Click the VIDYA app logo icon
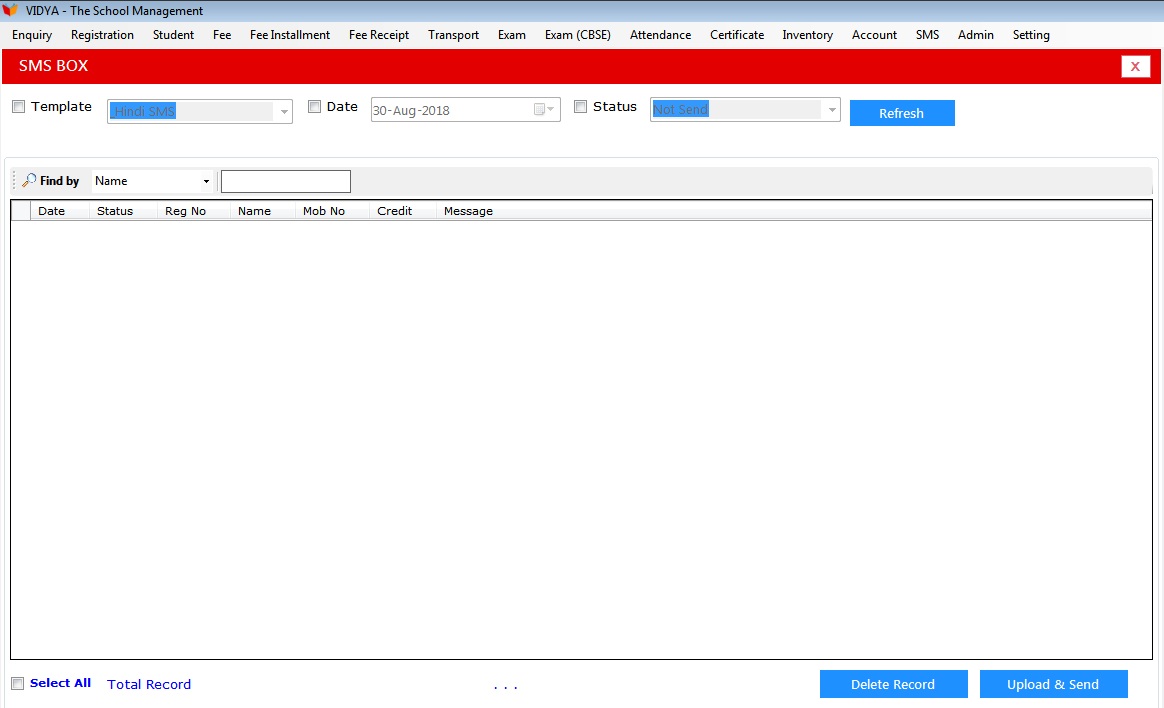1164x708 pixels. pyautogui.click(x=10, y=10)
